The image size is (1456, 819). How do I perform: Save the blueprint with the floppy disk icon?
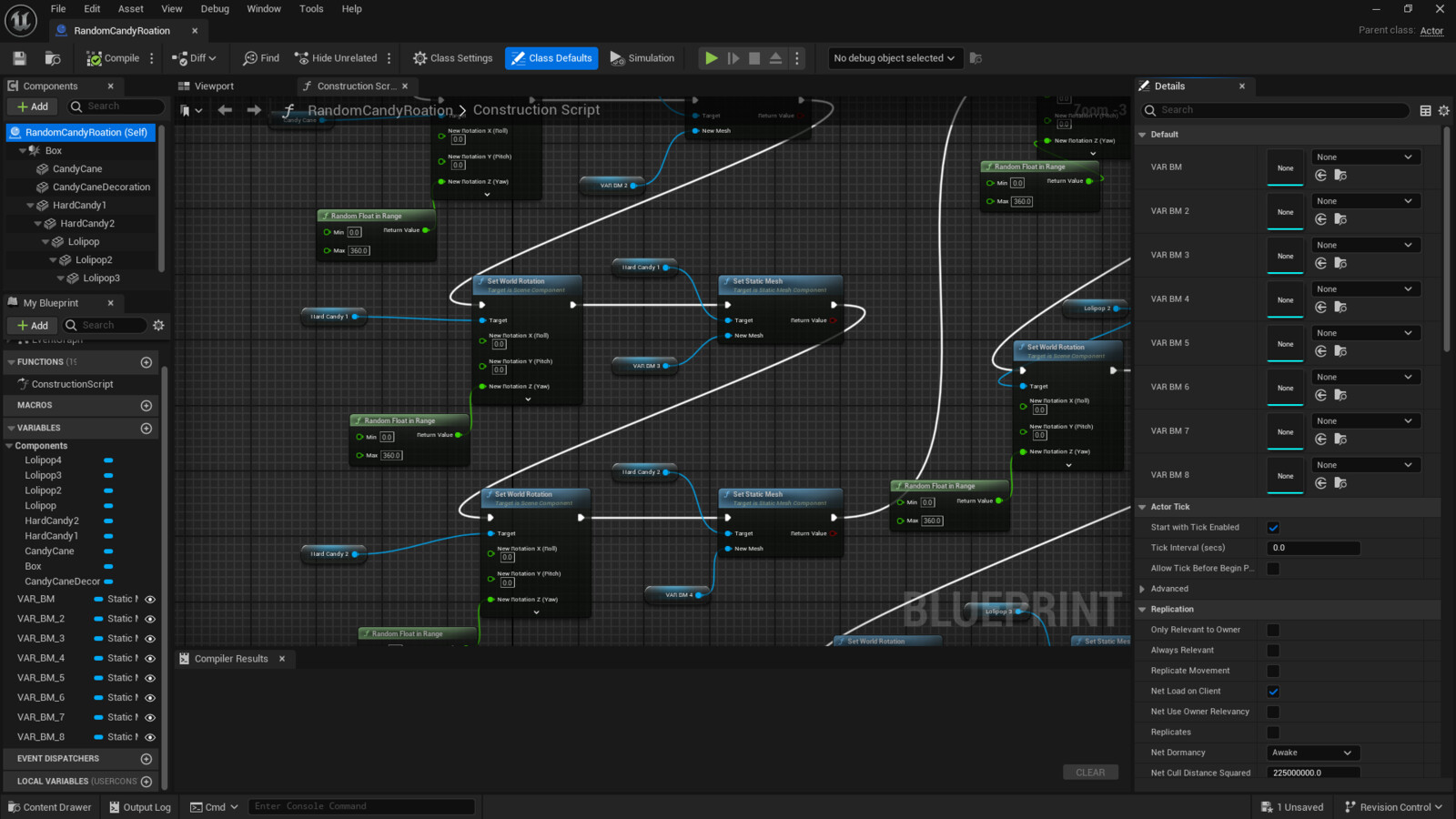(x=19, y=58)
